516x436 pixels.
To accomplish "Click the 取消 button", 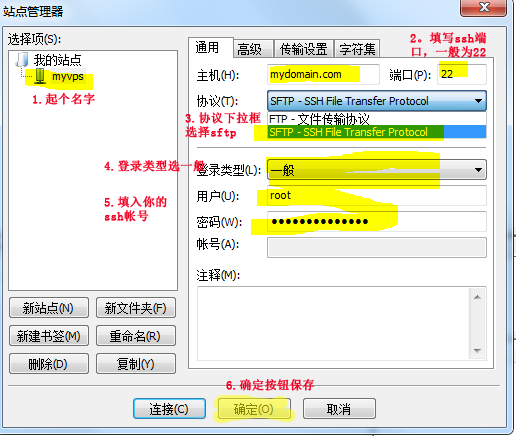I will [x=339, y=409].
